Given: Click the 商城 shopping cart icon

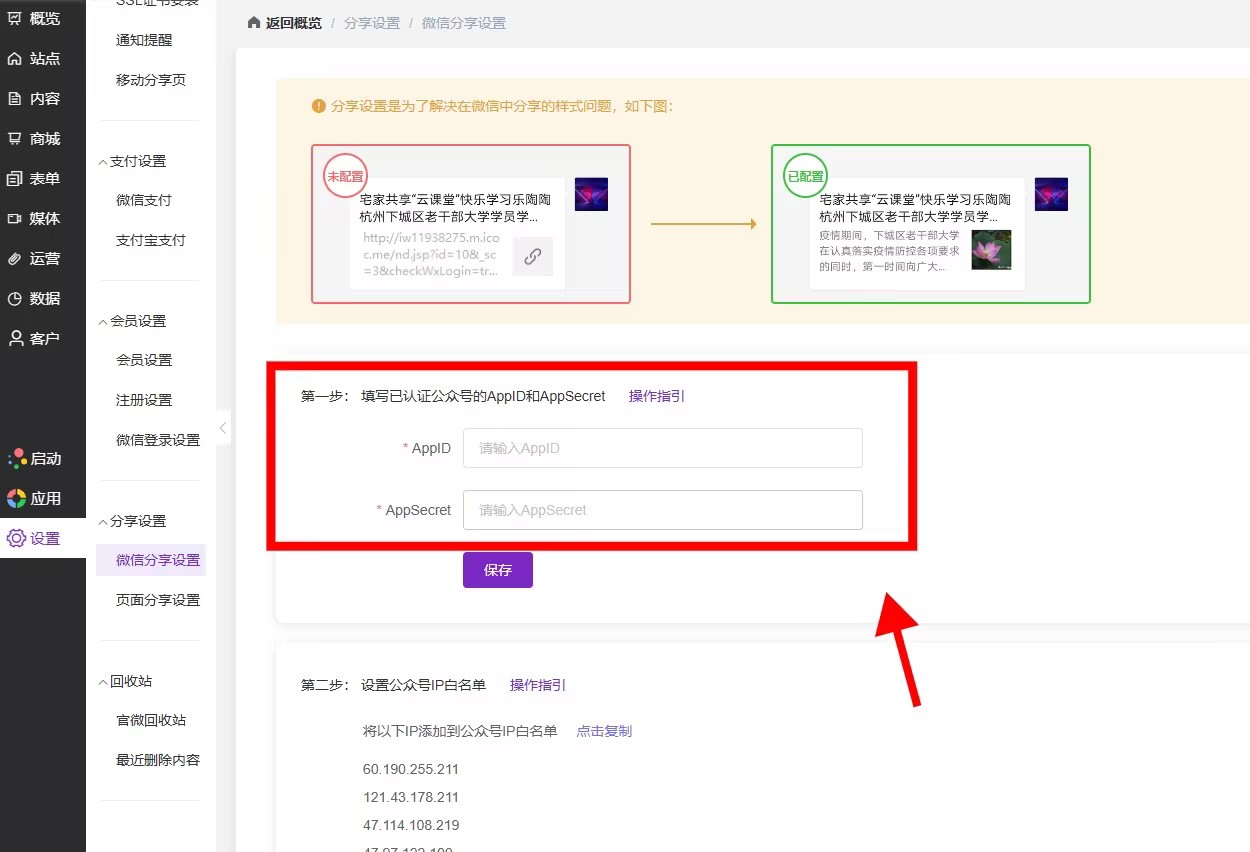Looking at the screenshot, I should click(15, 139).
